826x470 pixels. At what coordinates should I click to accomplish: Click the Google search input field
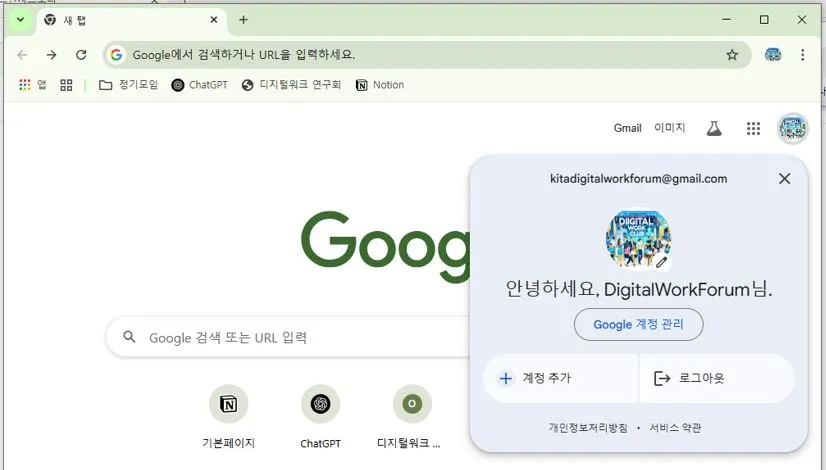coord(288,337)
